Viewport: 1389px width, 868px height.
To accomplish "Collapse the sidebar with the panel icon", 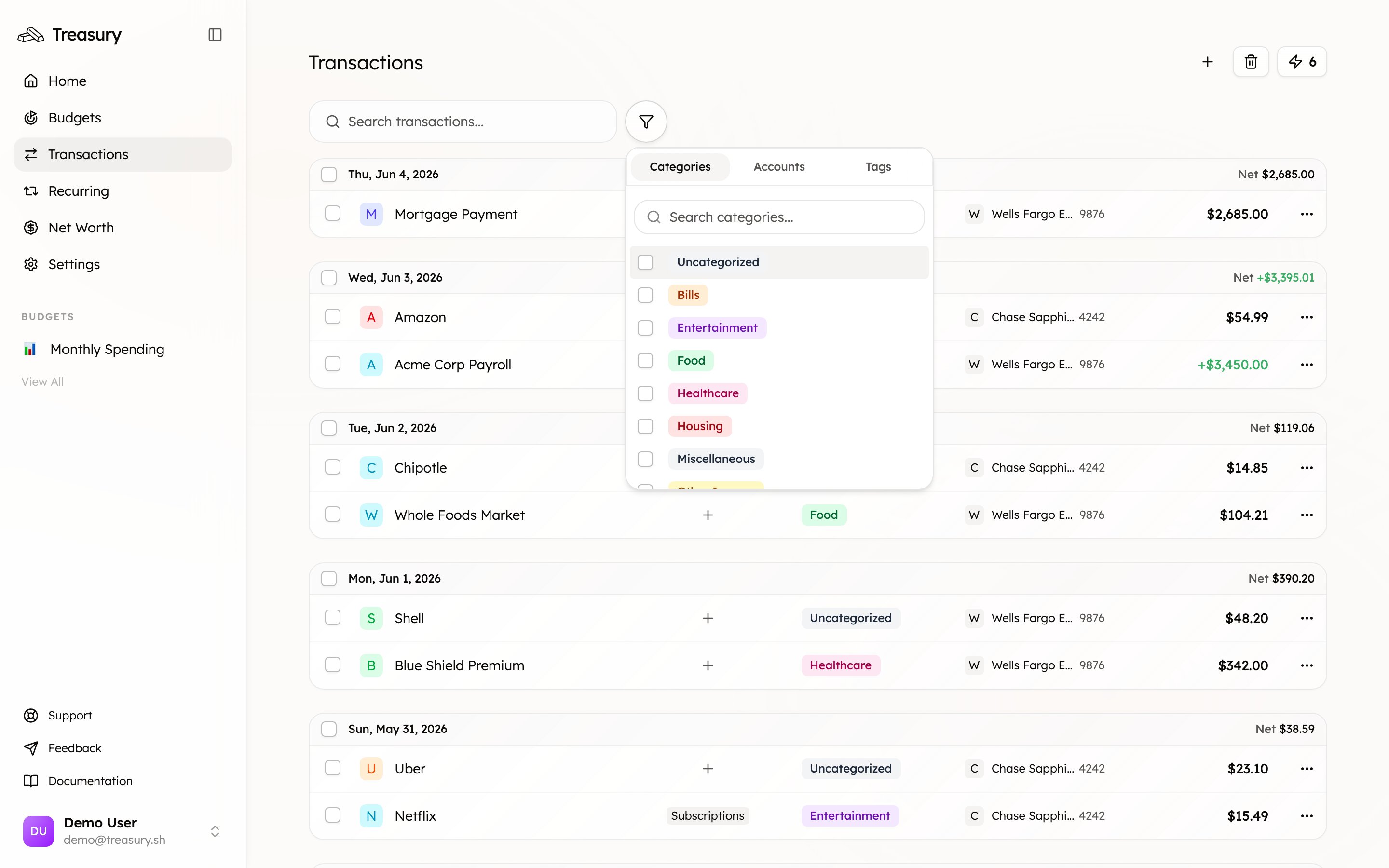I will [x=215, y=34].
